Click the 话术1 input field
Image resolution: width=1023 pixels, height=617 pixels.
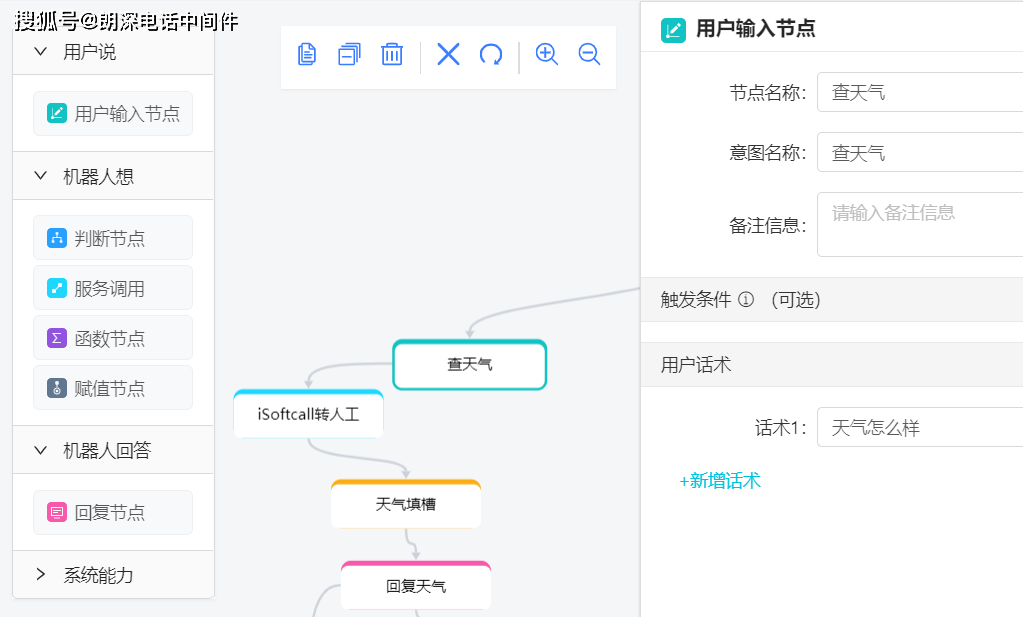[920, 428]
